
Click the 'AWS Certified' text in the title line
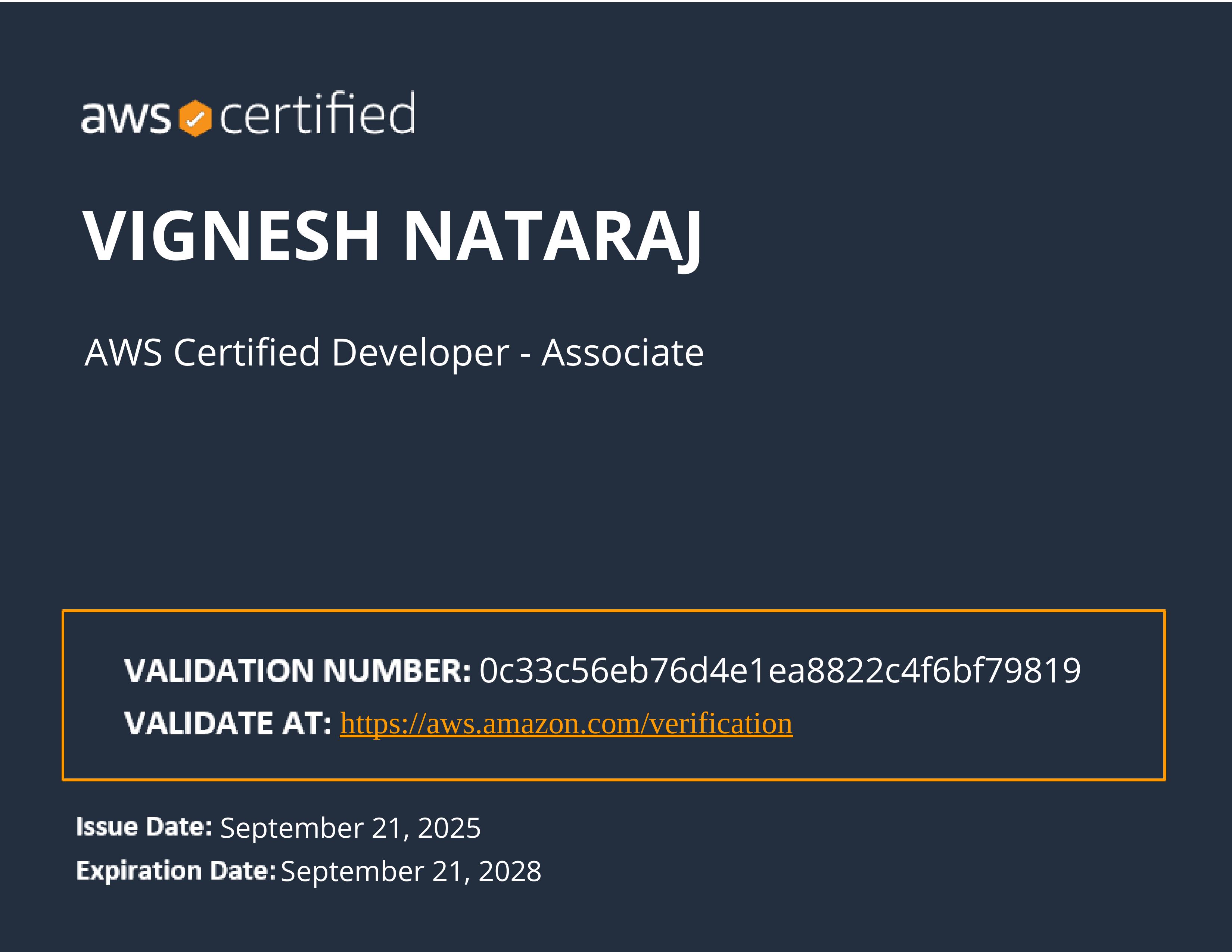(202, 353)
